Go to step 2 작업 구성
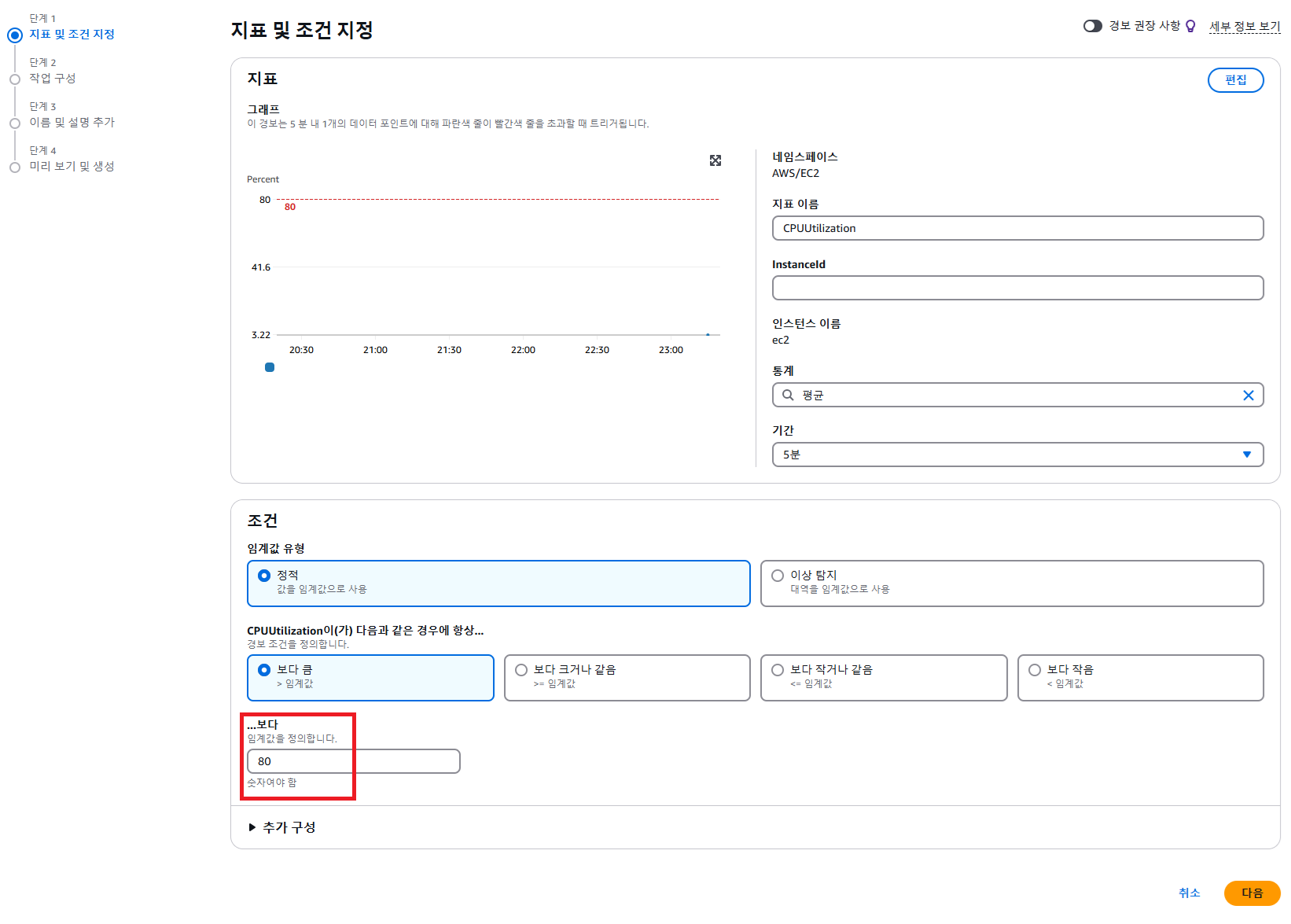This screenshot has width=1291, height=924. click(x=53, y=79)
